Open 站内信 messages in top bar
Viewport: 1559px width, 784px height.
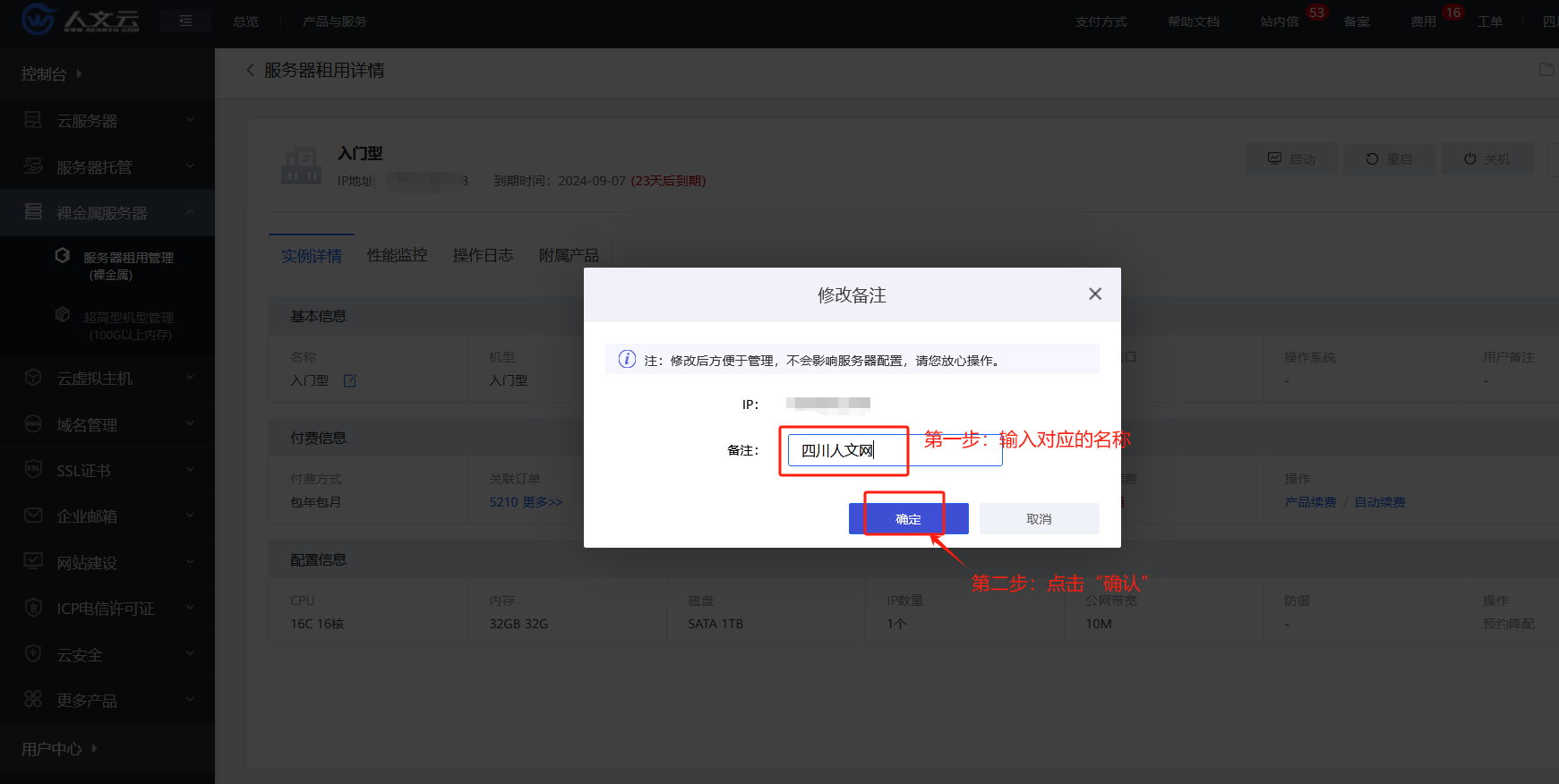pos(1280,21)
